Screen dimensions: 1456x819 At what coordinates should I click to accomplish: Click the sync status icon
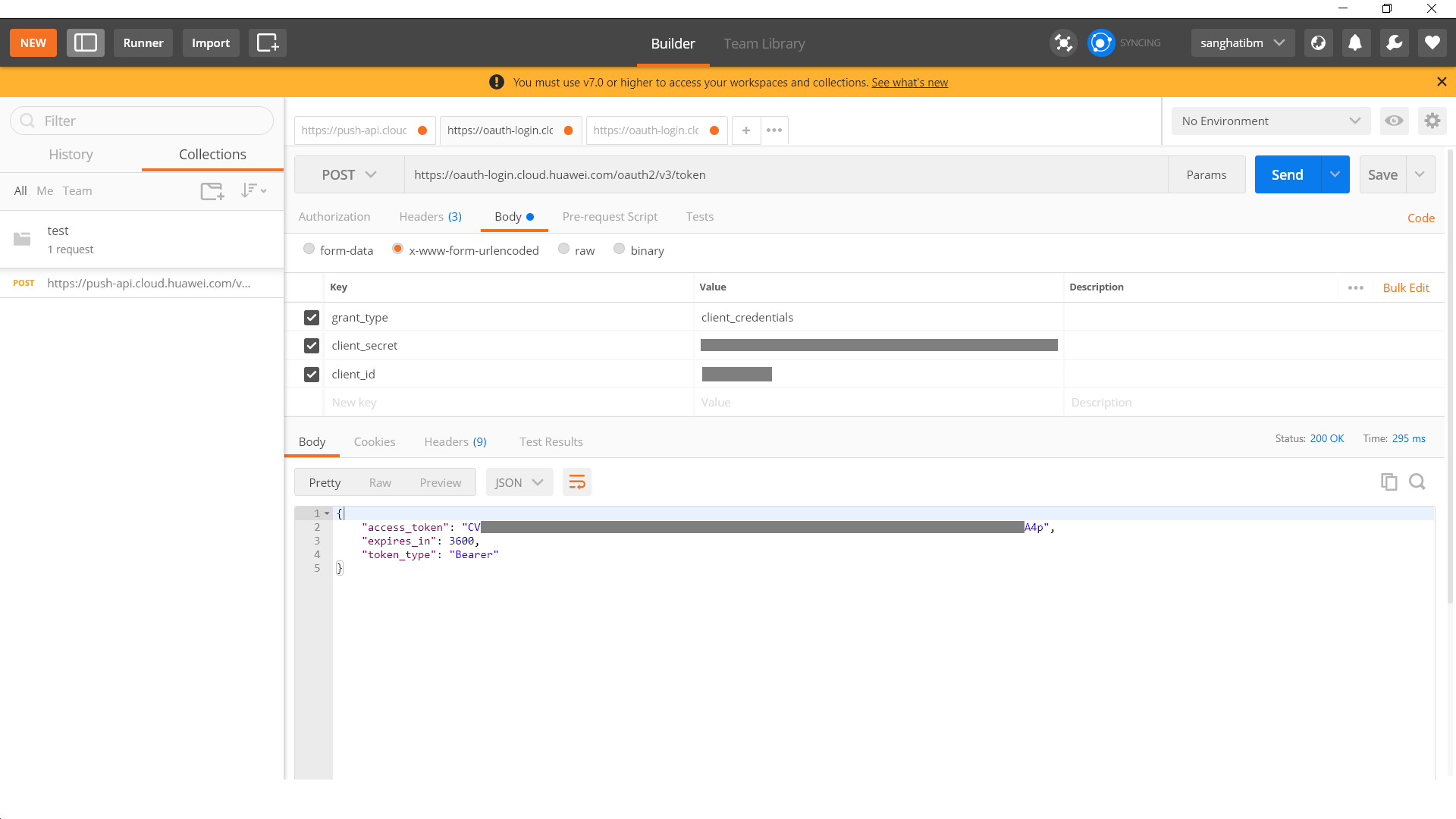(x=1101, y=43)
